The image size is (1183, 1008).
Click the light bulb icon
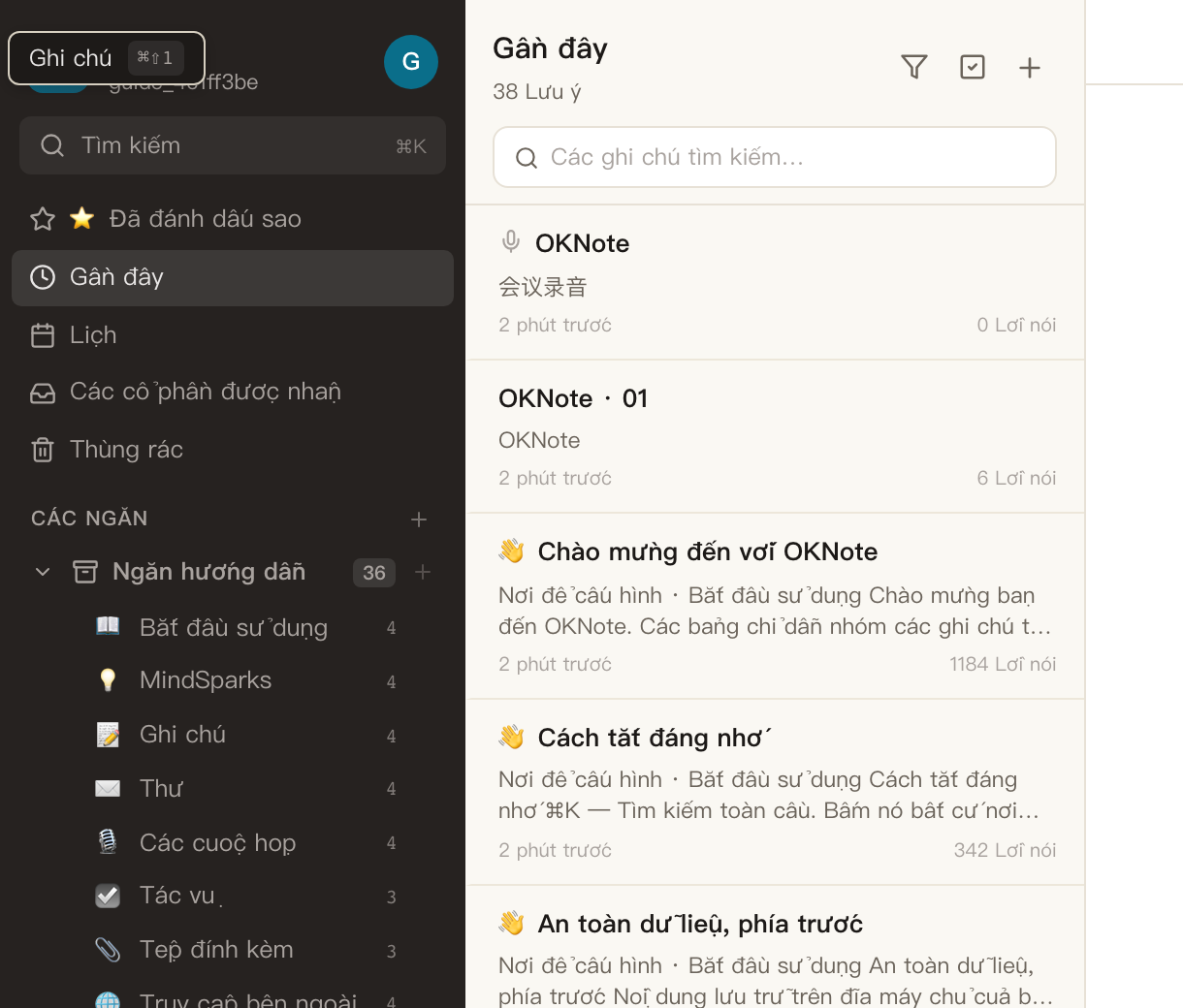(x=108, y=680)
